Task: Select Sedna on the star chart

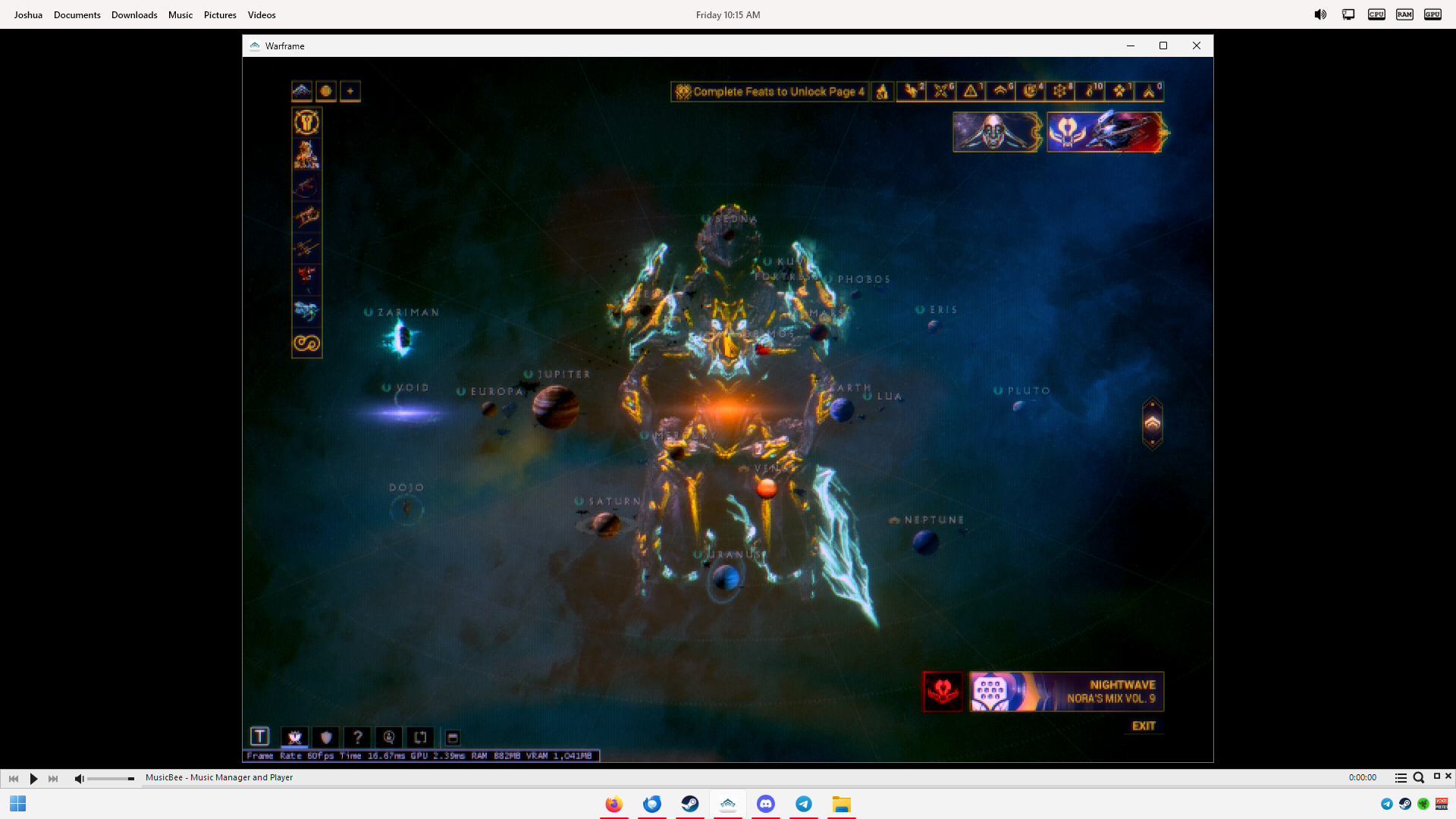Action: point(729,235)
